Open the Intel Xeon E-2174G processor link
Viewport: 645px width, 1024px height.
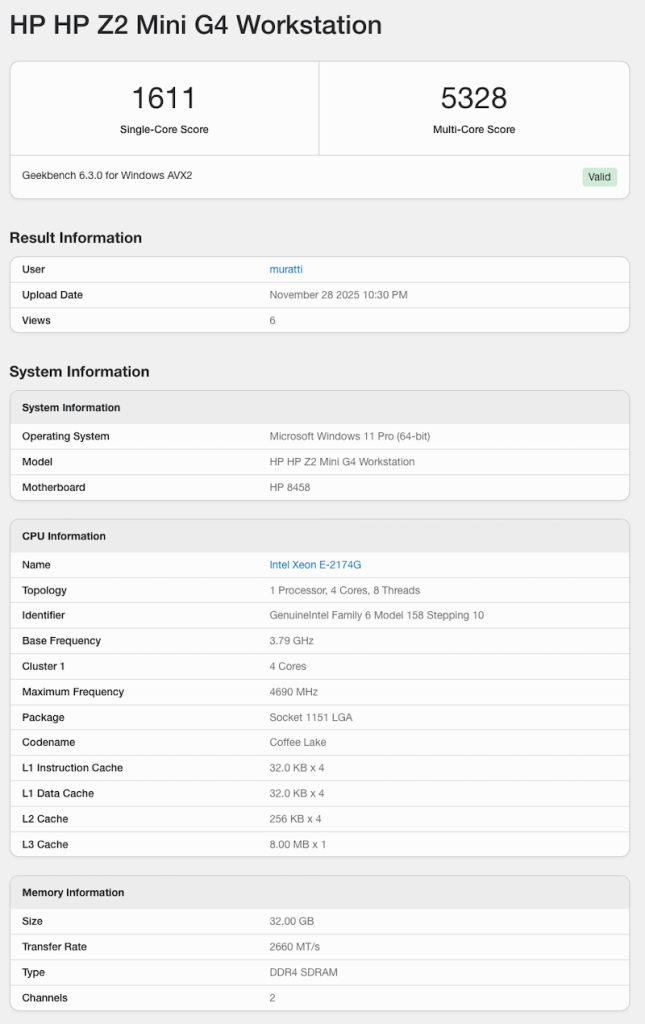click(x=315, y=565)
